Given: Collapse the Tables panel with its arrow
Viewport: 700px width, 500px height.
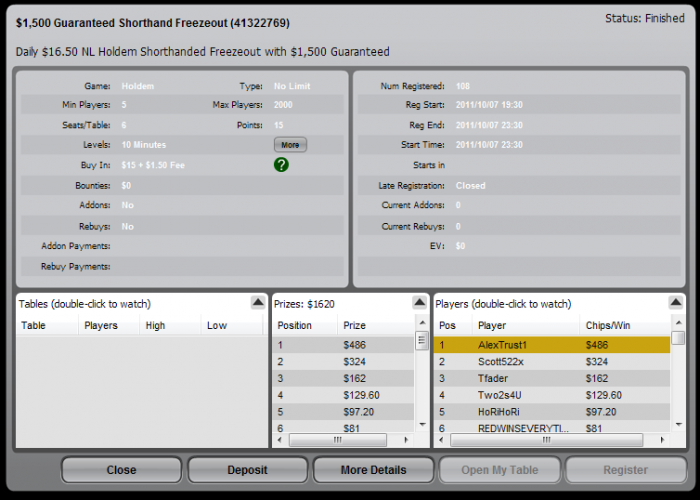Looking at the screenshot, I should tap(258, 303).
